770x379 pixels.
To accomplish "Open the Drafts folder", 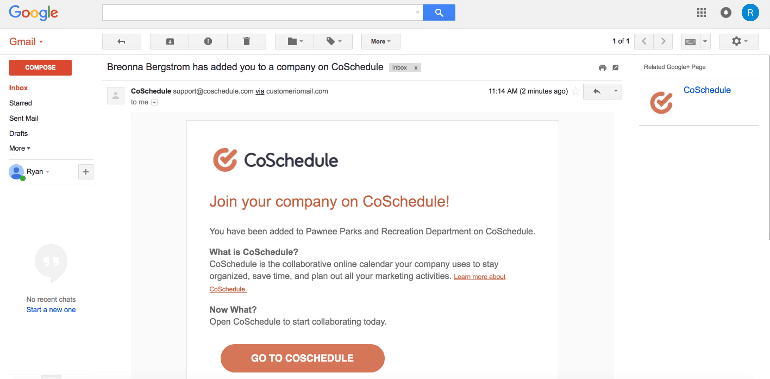I will (19, 134).
